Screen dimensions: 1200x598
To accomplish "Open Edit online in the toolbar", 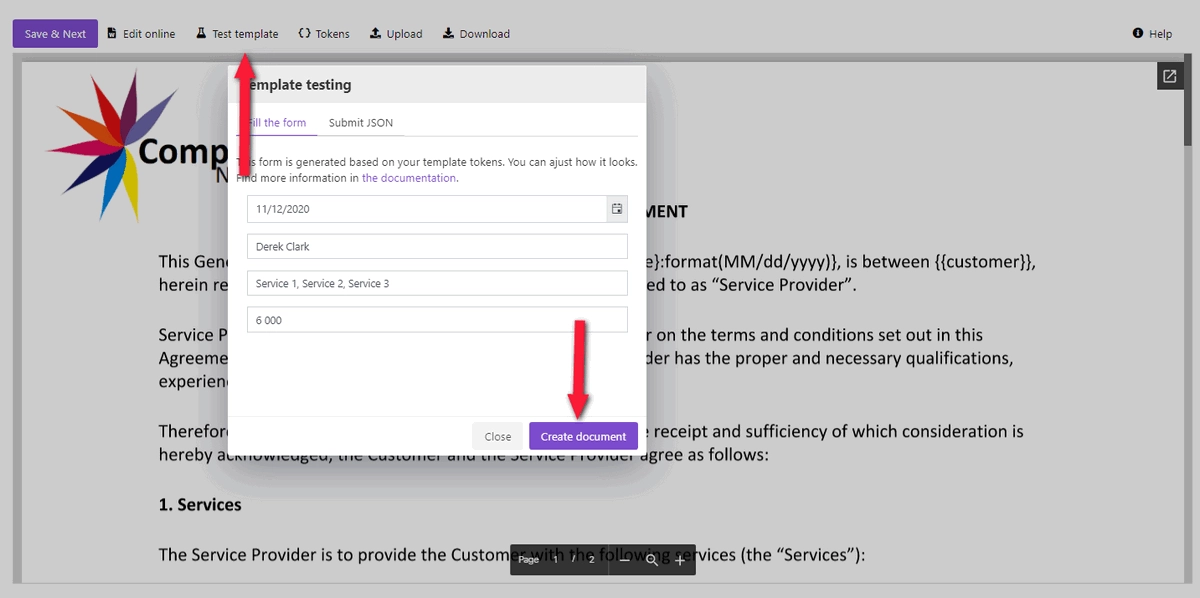I will tap(141, 34).
